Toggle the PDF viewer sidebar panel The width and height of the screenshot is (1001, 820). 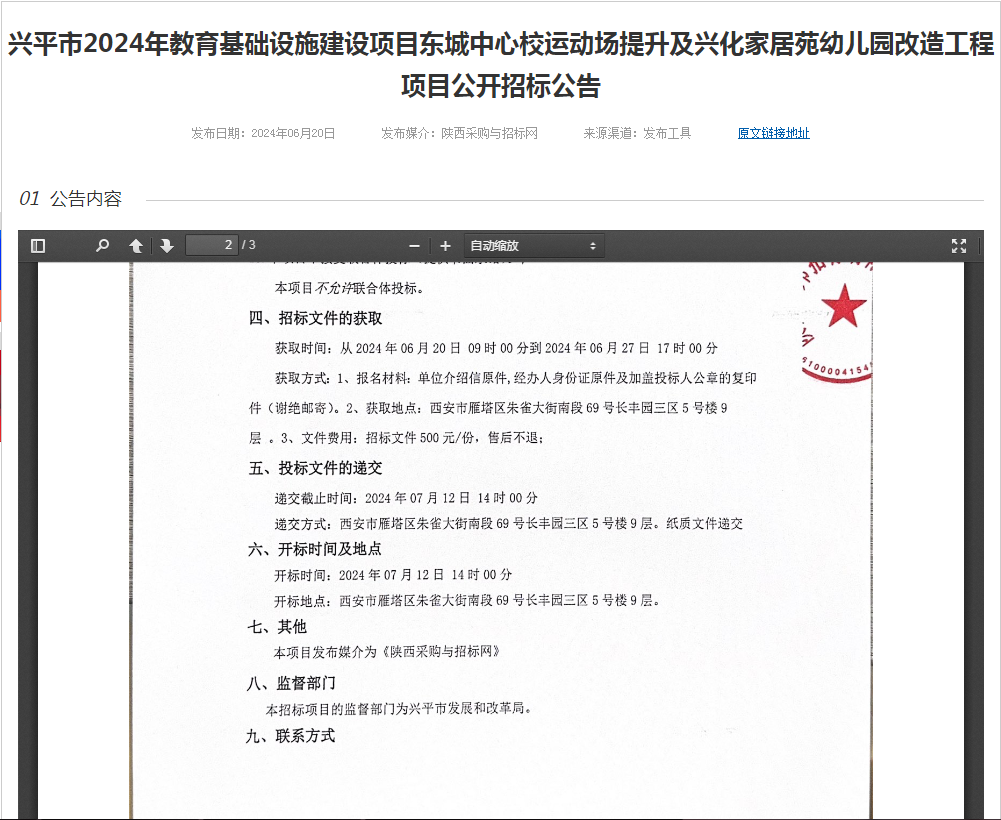coord(38,245)
